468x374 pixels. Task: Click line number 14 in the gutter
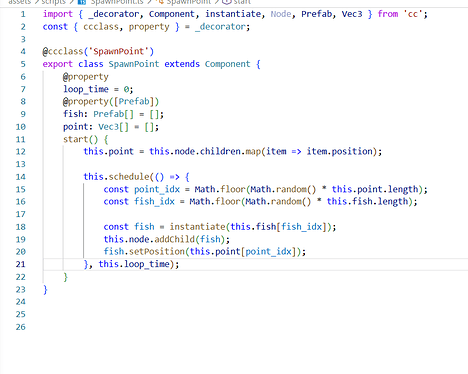click(x=21, y=177)
